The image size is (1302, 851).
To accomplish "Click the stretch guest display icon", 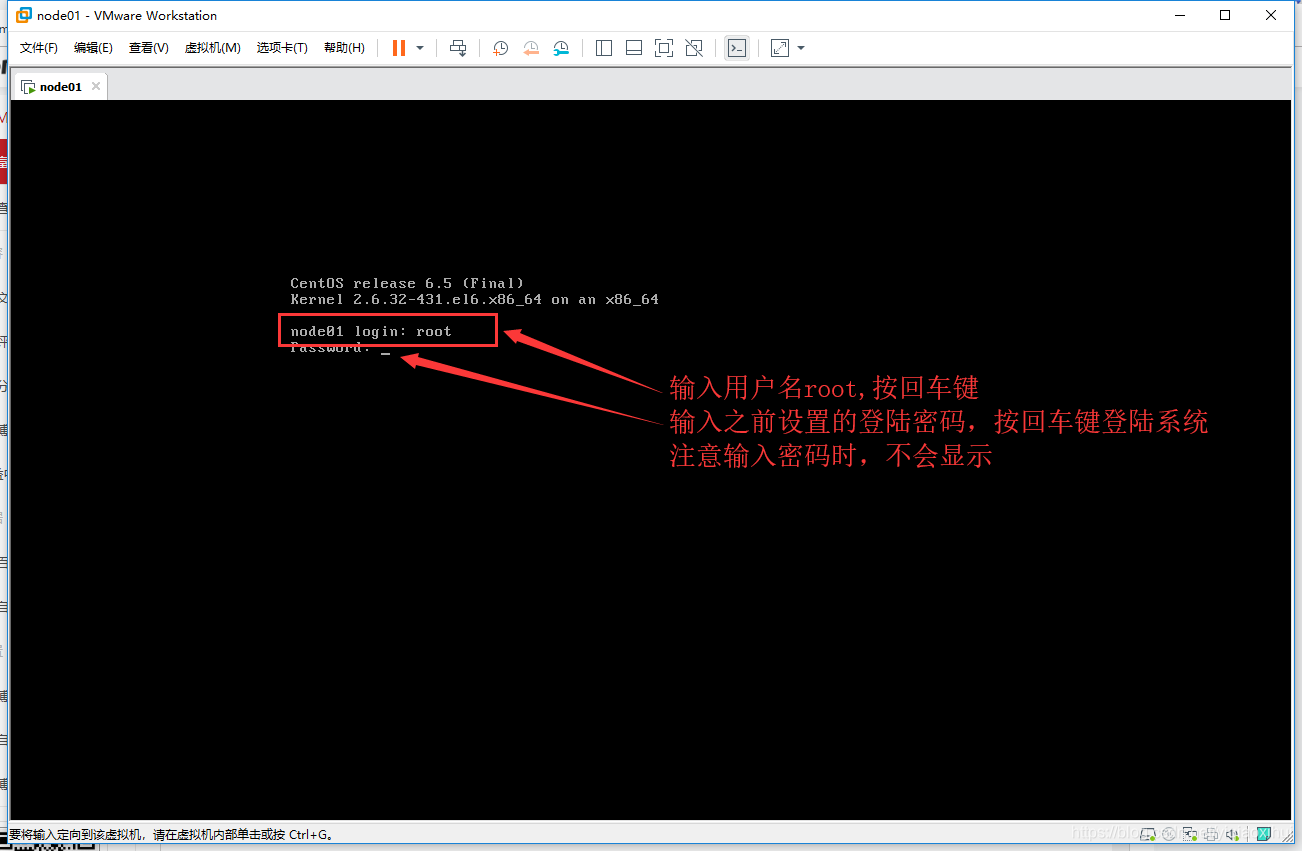I will tap(780, 48).
